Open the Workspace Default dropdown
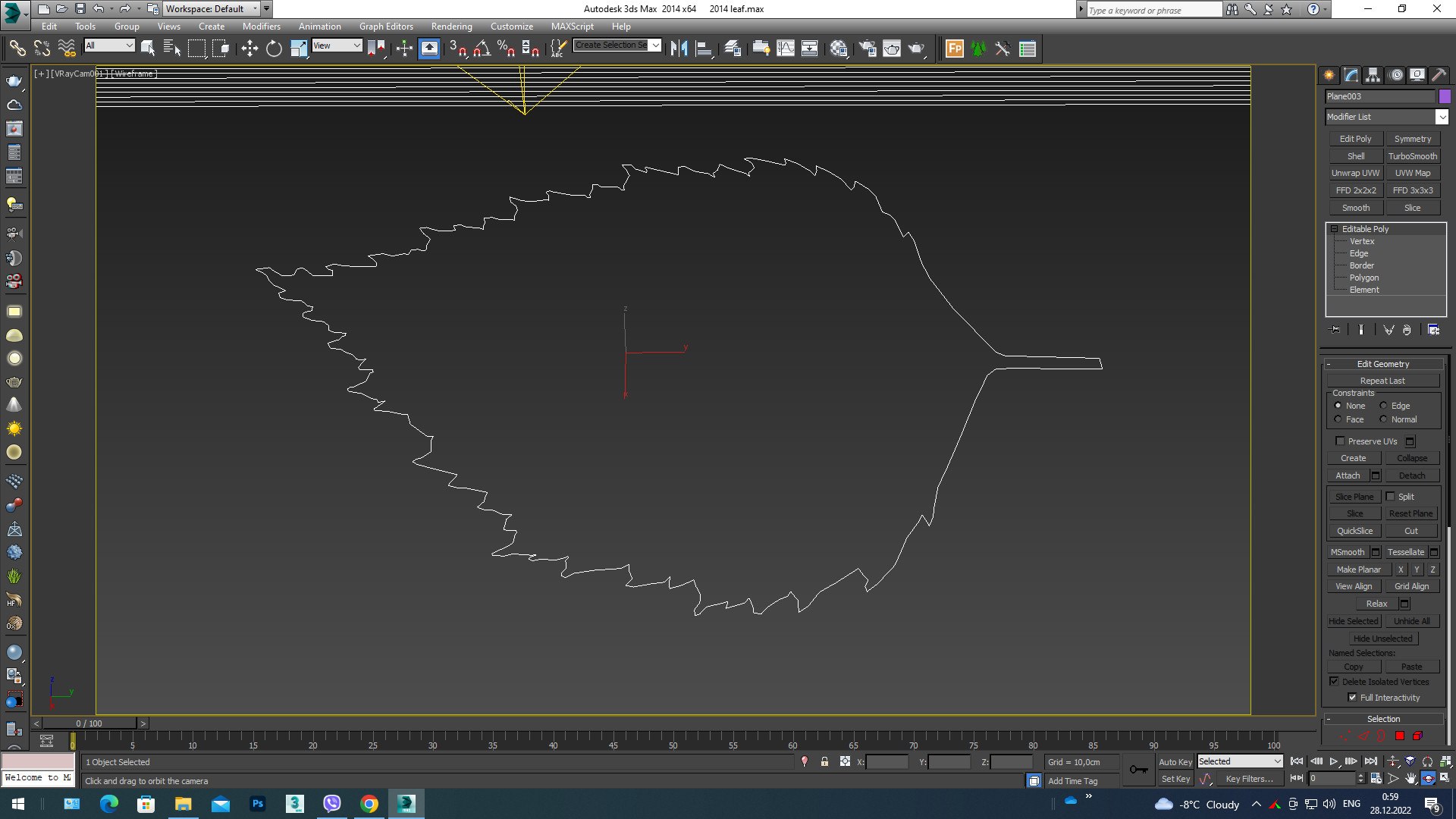The width and height of the screenshot is (1456, 819). [x=212, y=9]
